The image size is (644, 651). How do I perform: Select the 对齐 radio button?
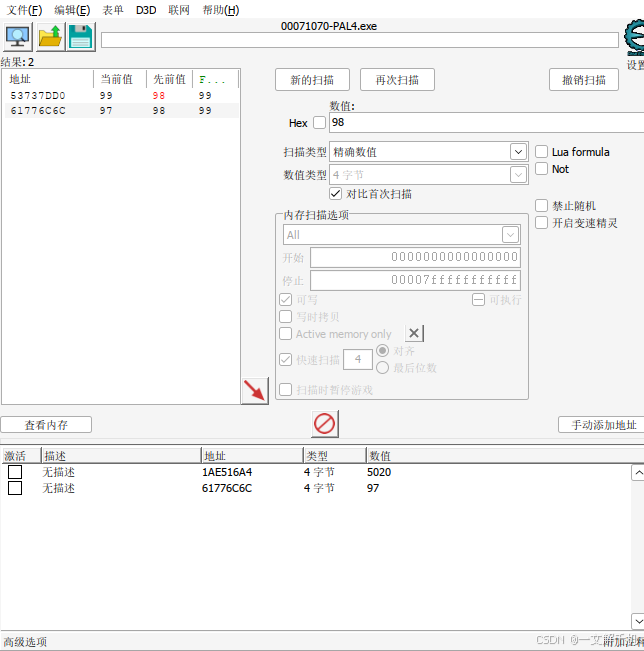click(x=382, y=350)
